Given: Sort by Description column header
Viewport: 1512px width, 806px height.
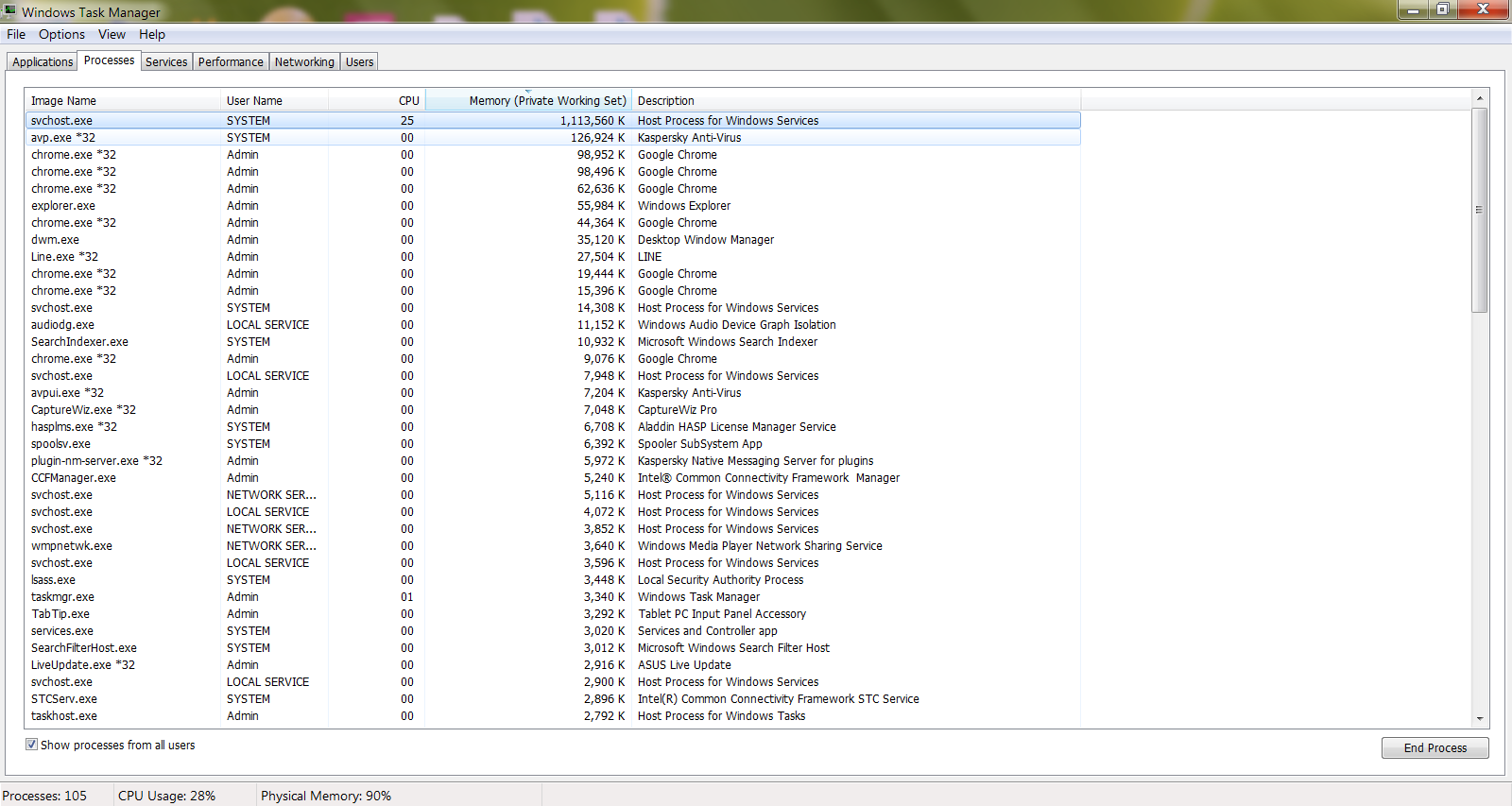Looking at the screenshot, I should 856,100.
